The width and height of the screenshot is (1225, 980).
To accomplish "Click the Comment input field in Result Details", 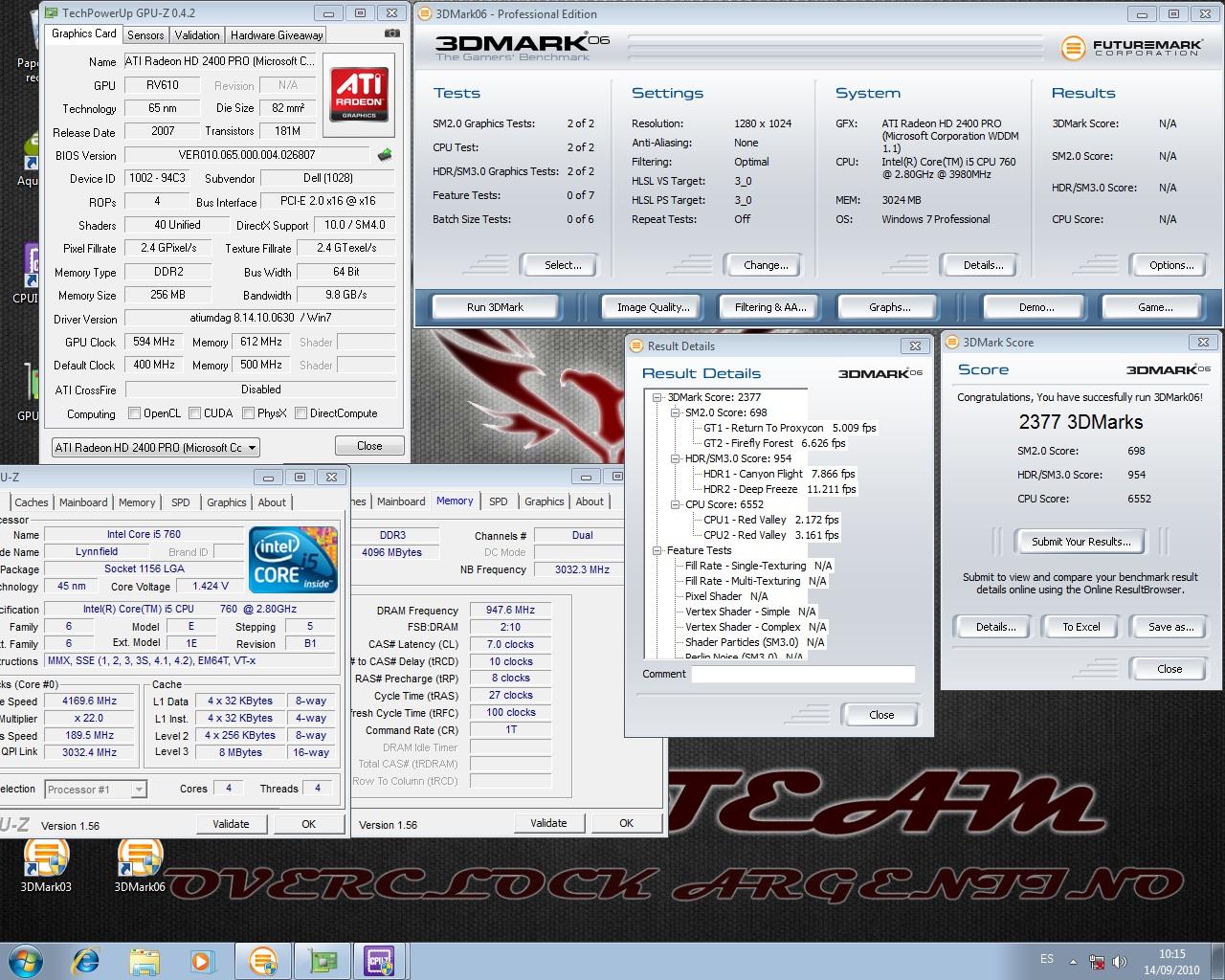I will pyautogui.click(x=804, y=674).
